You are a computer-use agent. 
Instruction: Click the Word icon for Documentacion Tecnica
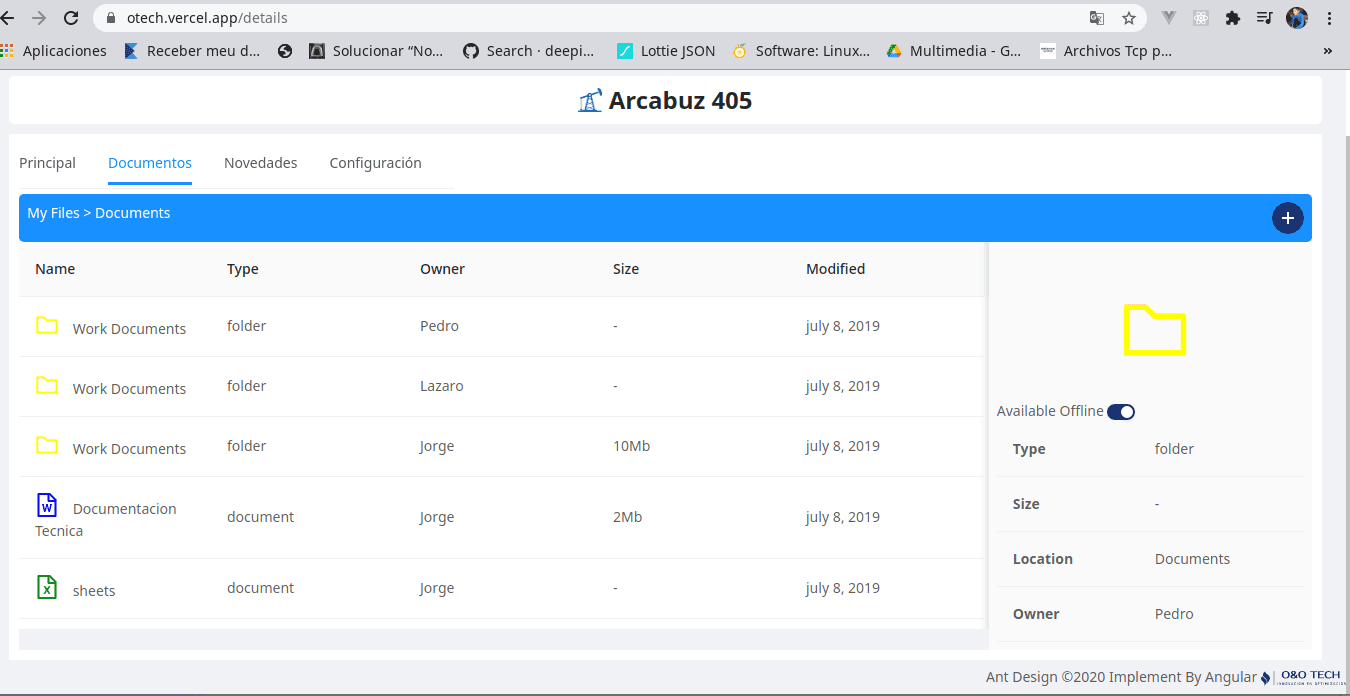[x=47, y=505]
